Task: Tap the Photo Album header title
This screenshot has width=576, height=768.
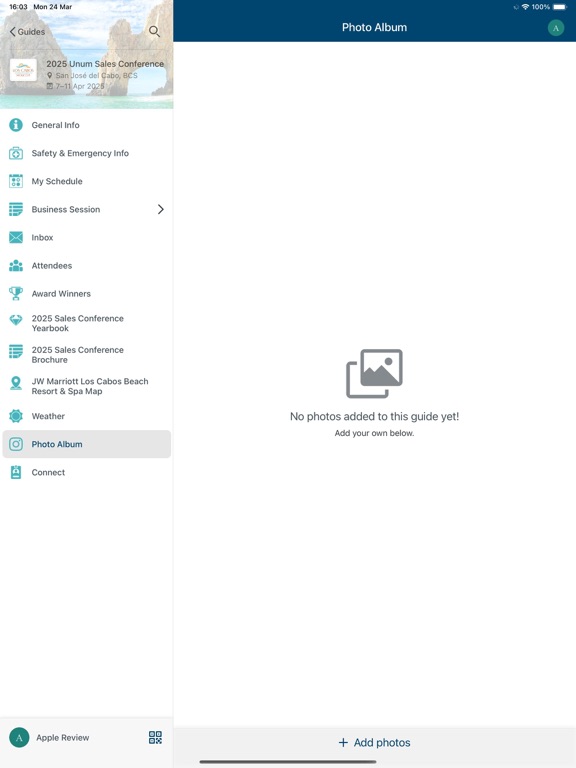Action: (x=374, y=27)
